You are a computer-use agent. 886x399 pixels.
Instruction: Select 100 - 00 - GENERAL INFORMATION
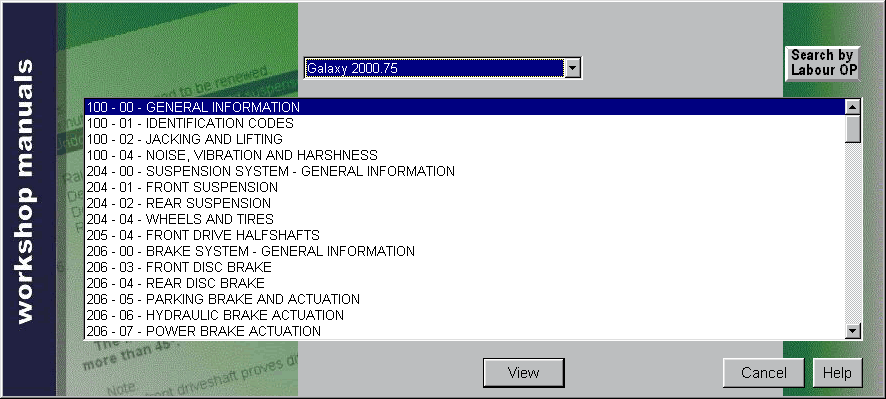point(464,107)
